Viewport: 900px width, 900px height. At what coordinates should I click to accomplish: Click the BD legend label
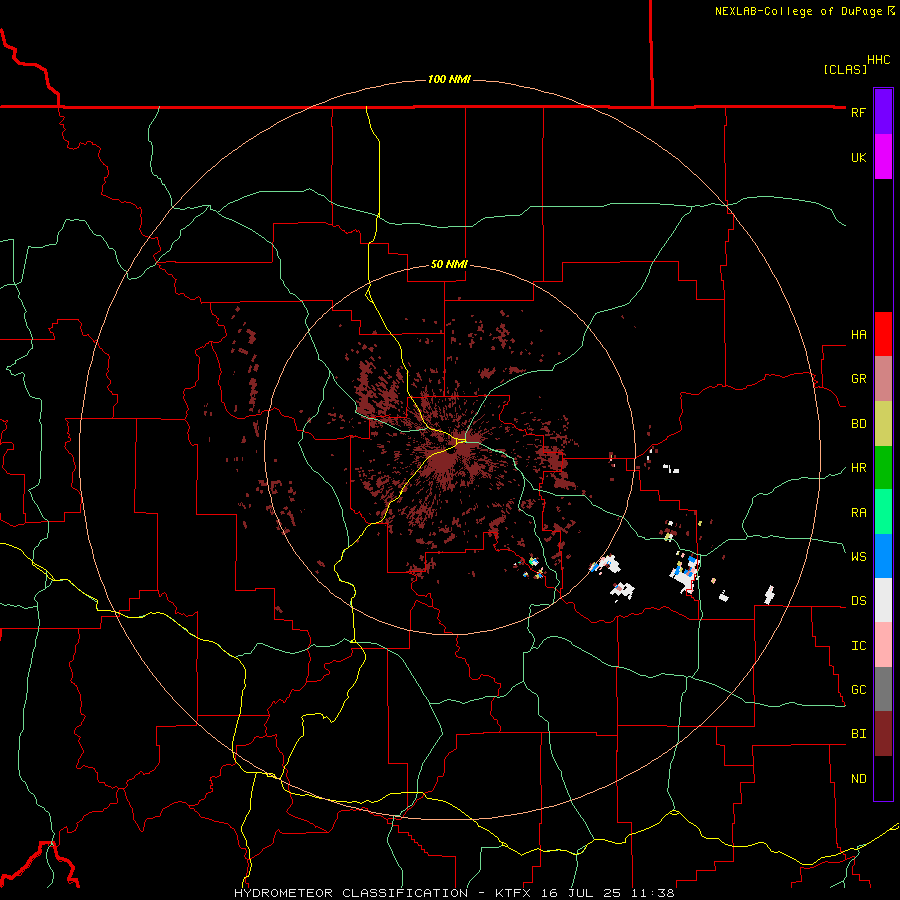(x=858, y=424)
